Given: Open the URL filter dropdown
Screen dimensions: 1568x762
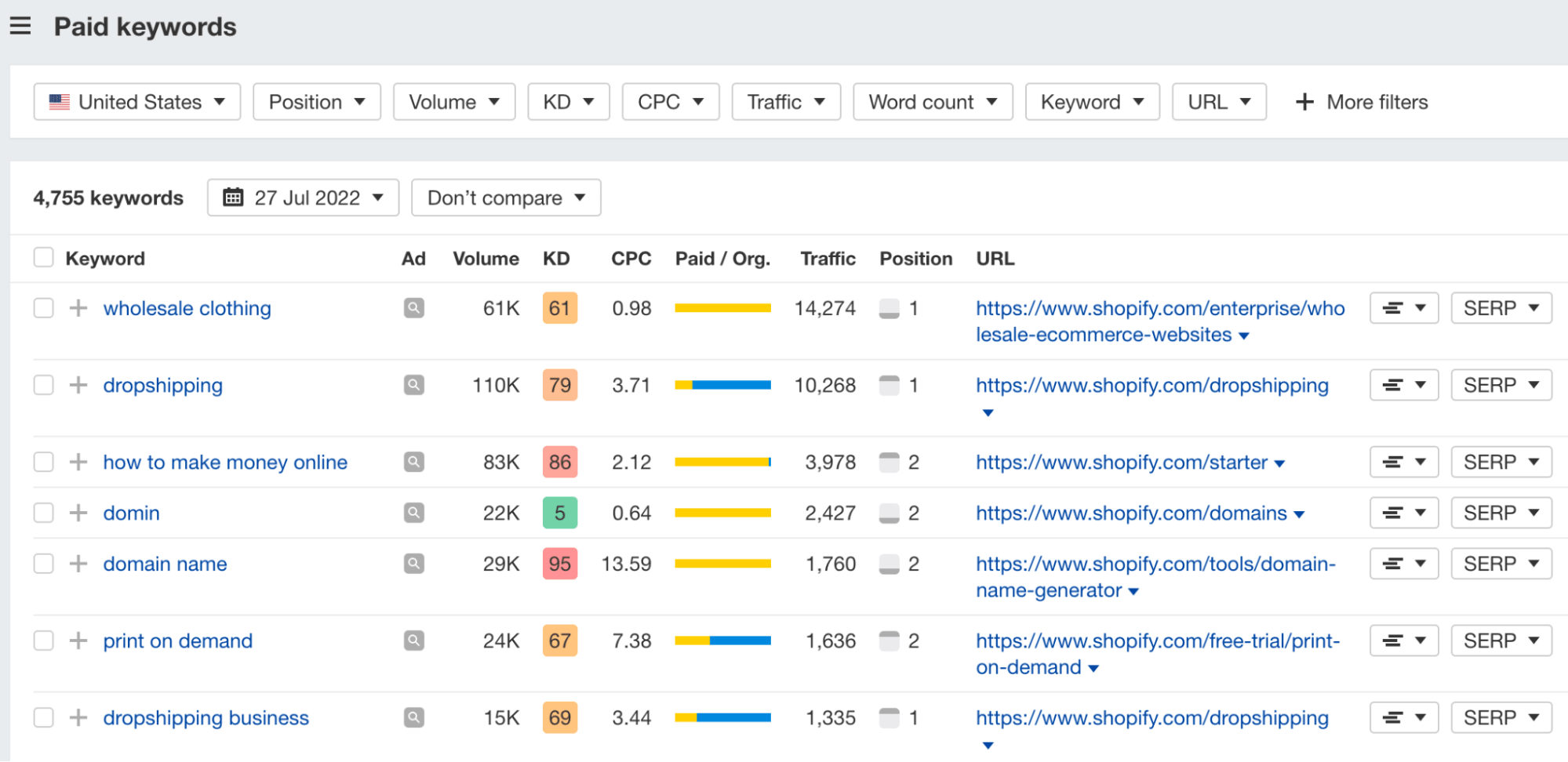Looking at the screenshot, I should [1220, 102].
